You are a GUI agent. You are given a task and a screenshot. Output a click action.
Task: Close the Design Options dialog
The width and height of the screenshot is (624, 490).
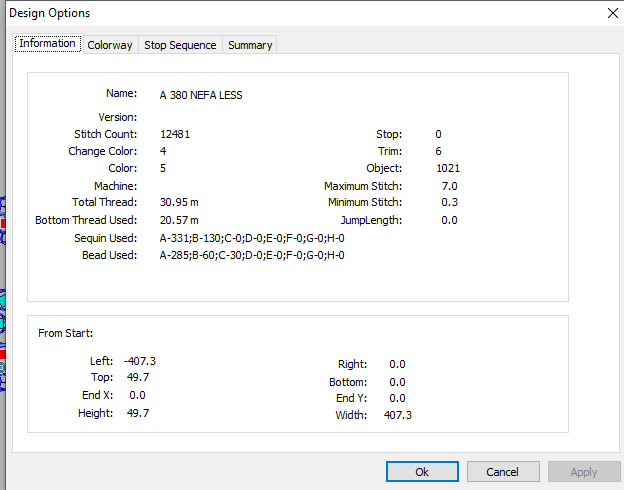(613, 13)
